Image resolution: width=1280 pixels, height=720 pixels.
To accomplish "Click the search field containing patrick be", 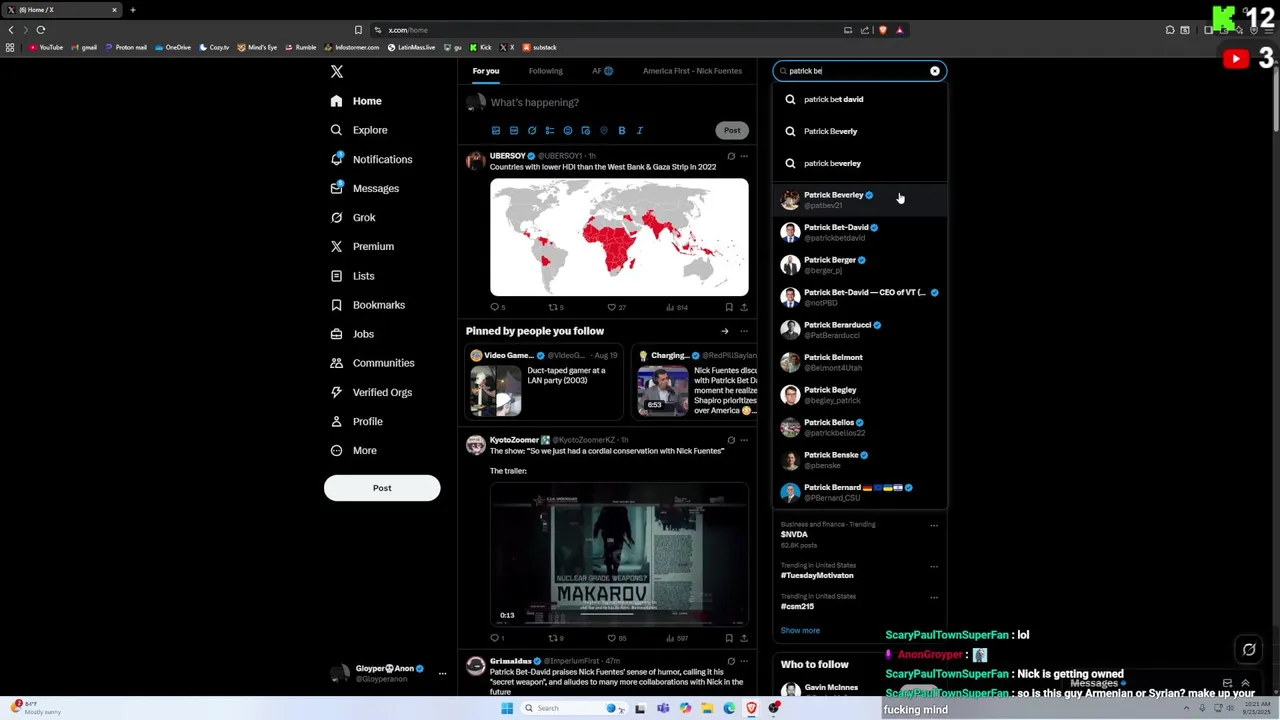I will pos(858,71).
